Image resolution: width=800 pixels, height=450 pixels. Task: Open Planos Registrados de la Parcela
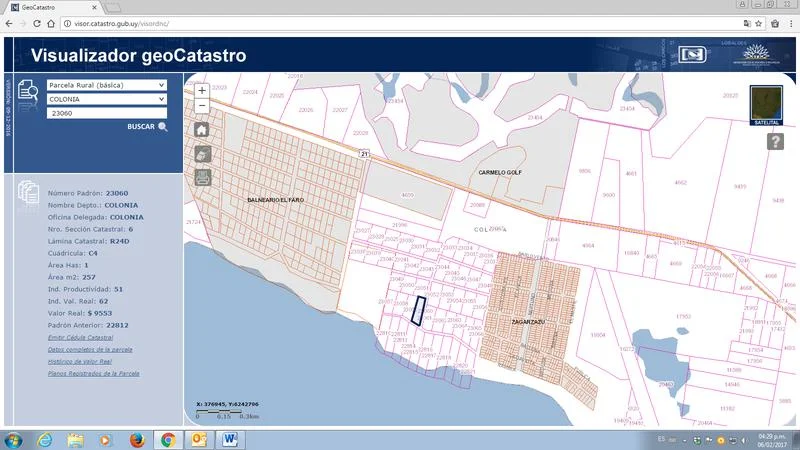[93, 373]
